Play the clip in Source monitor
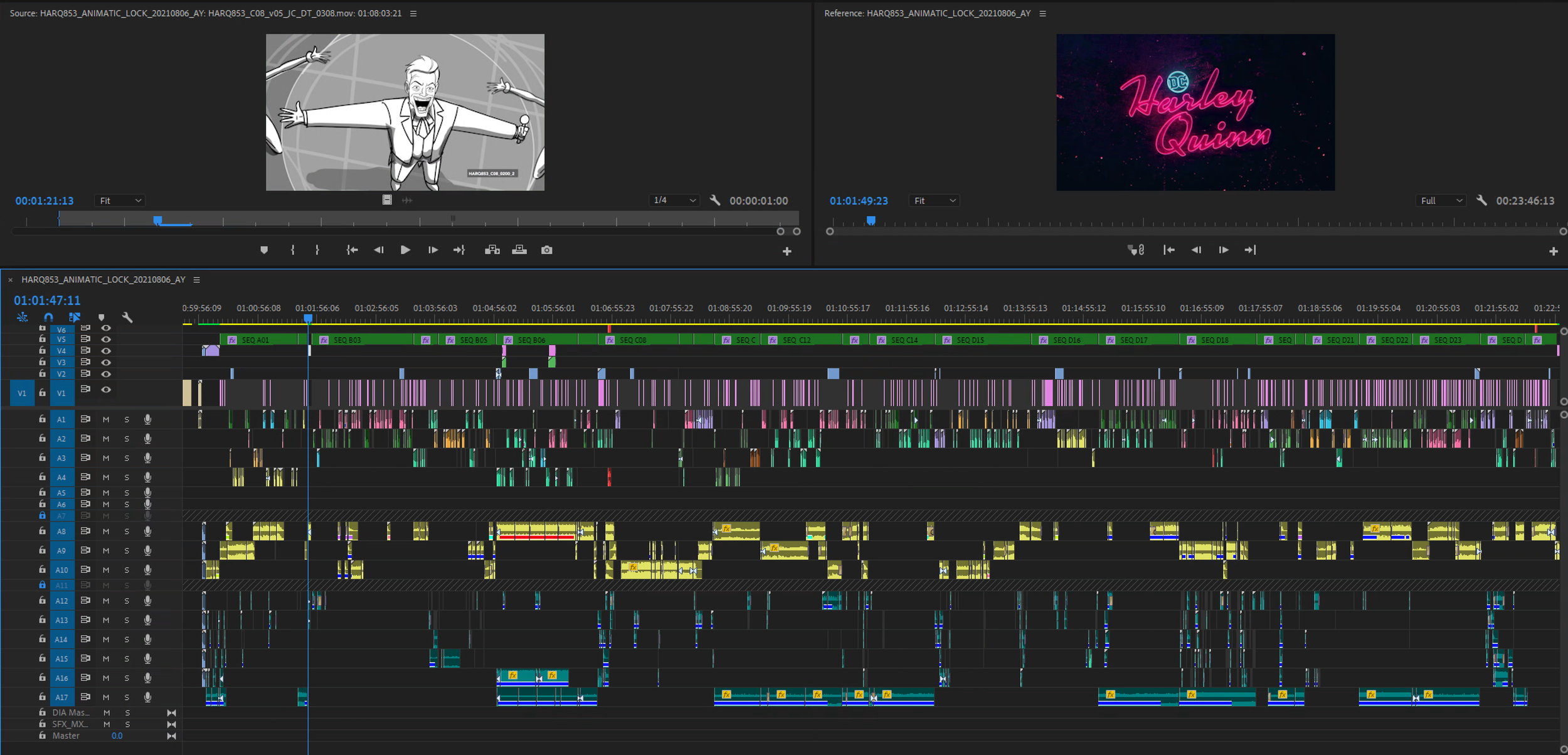Image resolution: width=1568 pixels, height=755 pixels. [405, 250]
